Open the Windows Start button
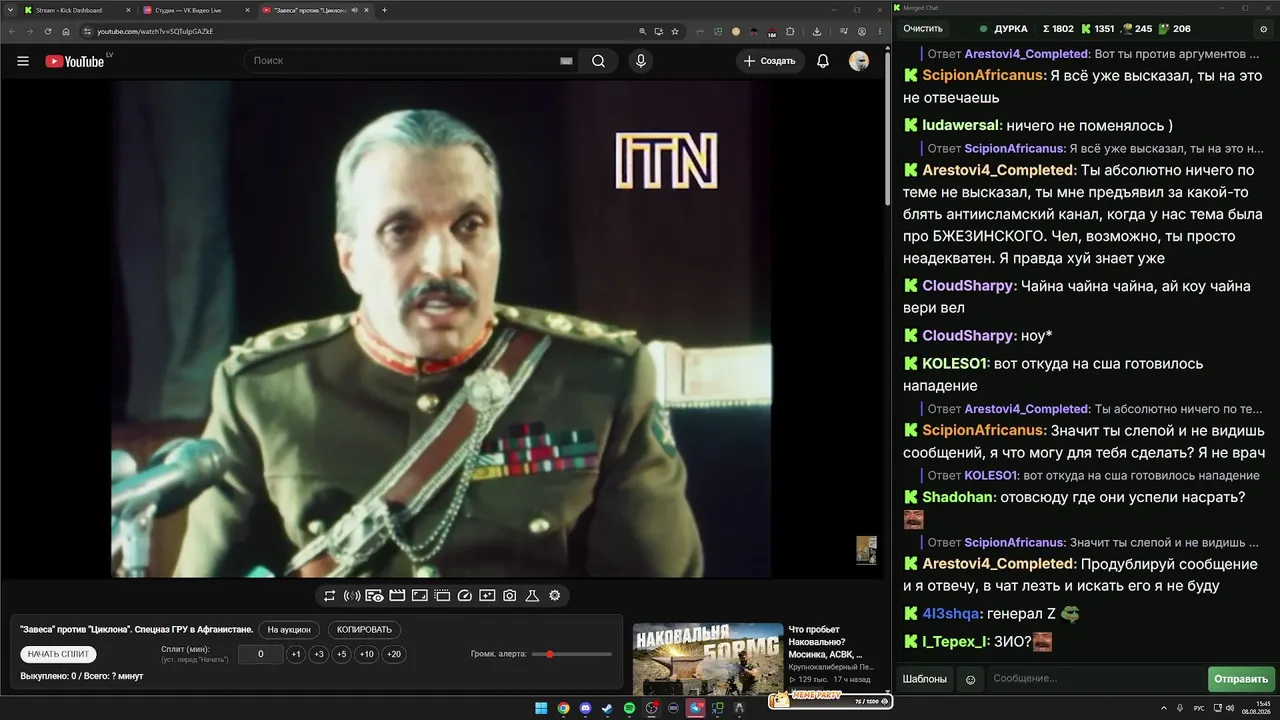The height and width of the screenshot is (720, 1280). [x=541, y=708]
